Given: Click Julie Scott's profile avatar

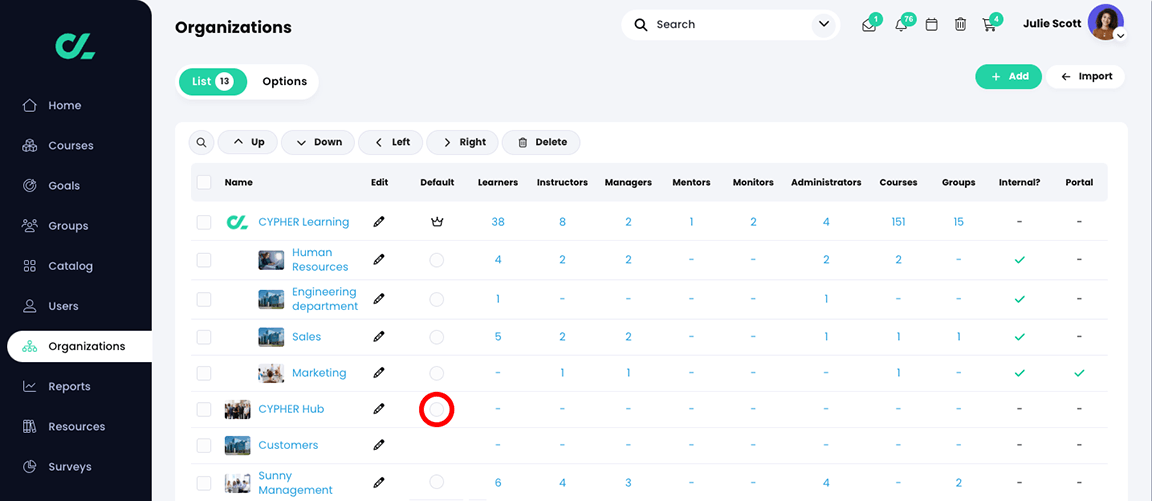Looking at the screenshot, I should [1105, 23].
